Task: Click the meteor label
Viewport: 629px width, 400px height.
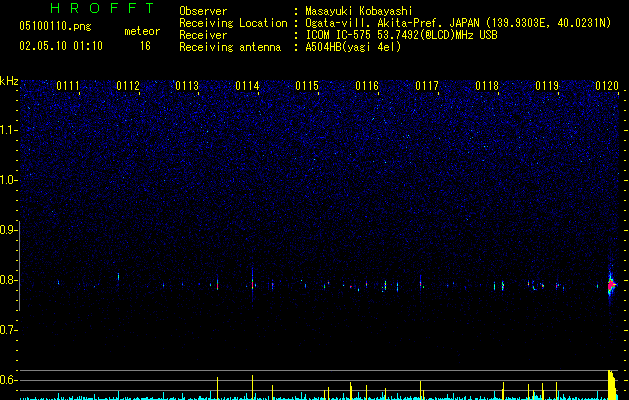Action: 142,31
